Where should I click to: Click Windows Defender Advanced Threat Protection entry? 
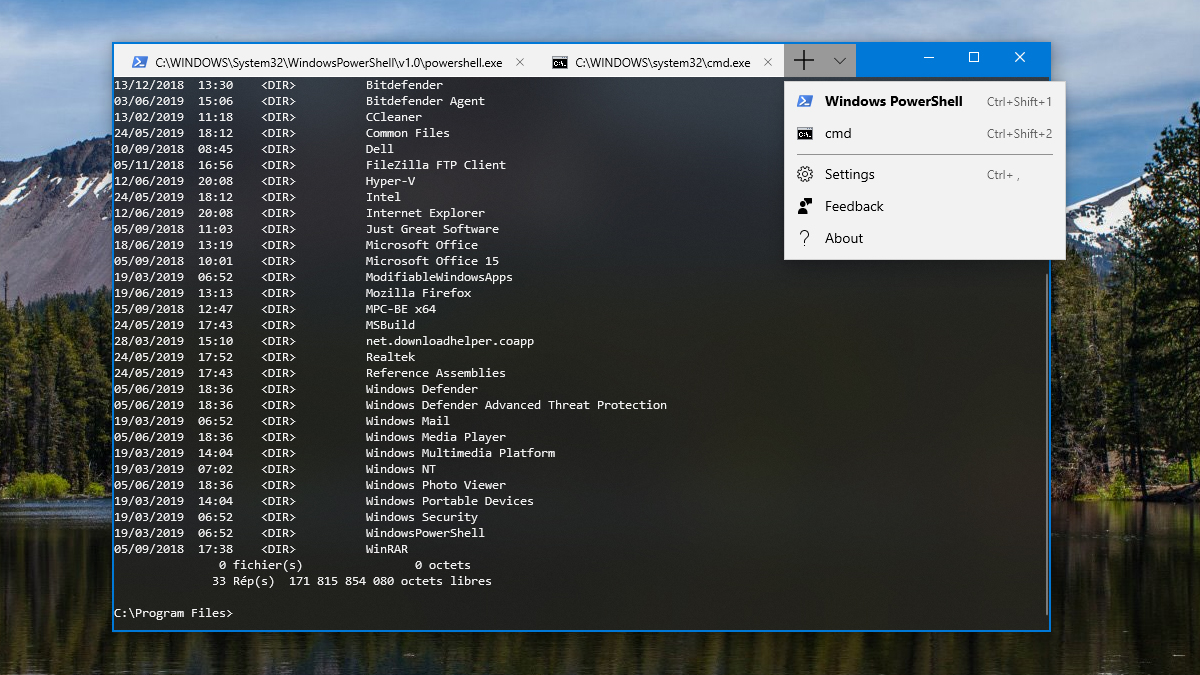click(516, 405)
